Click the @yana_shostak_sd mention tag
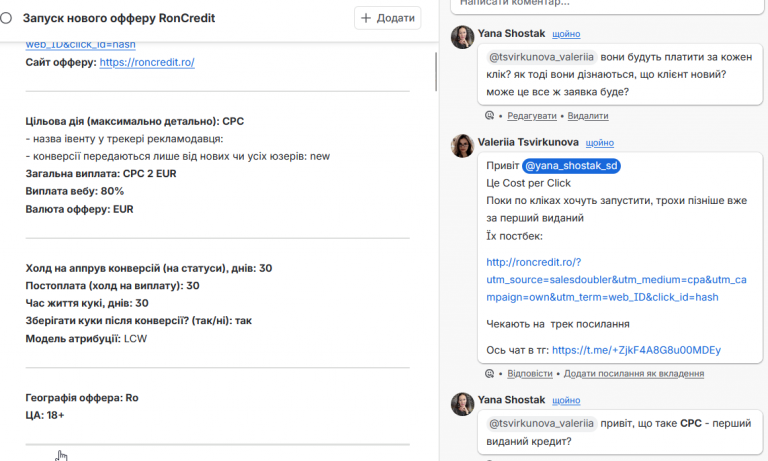This screenshot has height=461, width=768. 571,166
